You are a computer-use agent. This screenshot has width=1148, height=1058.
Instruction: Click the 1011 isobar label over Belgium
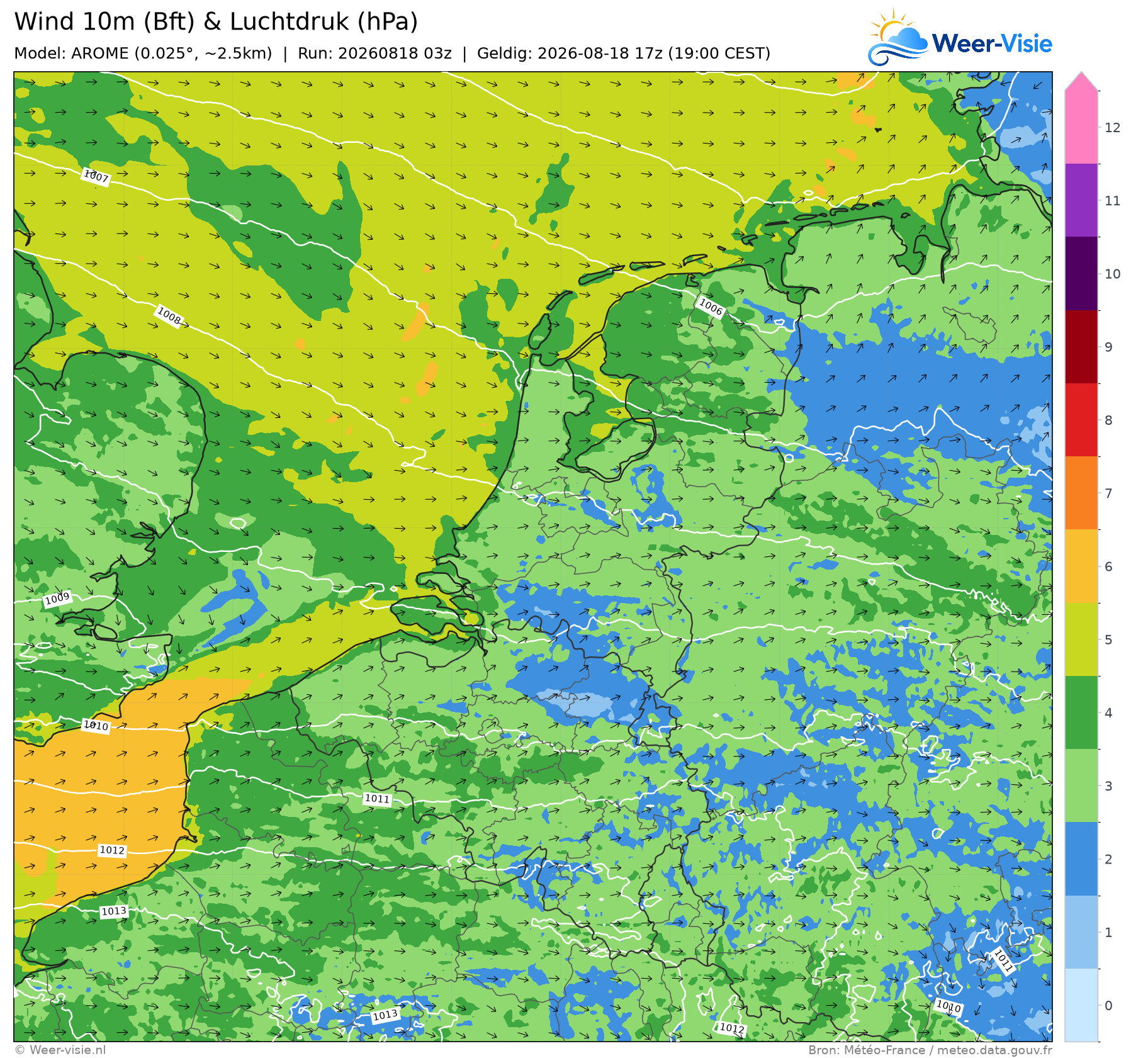[x=378, y=799]
